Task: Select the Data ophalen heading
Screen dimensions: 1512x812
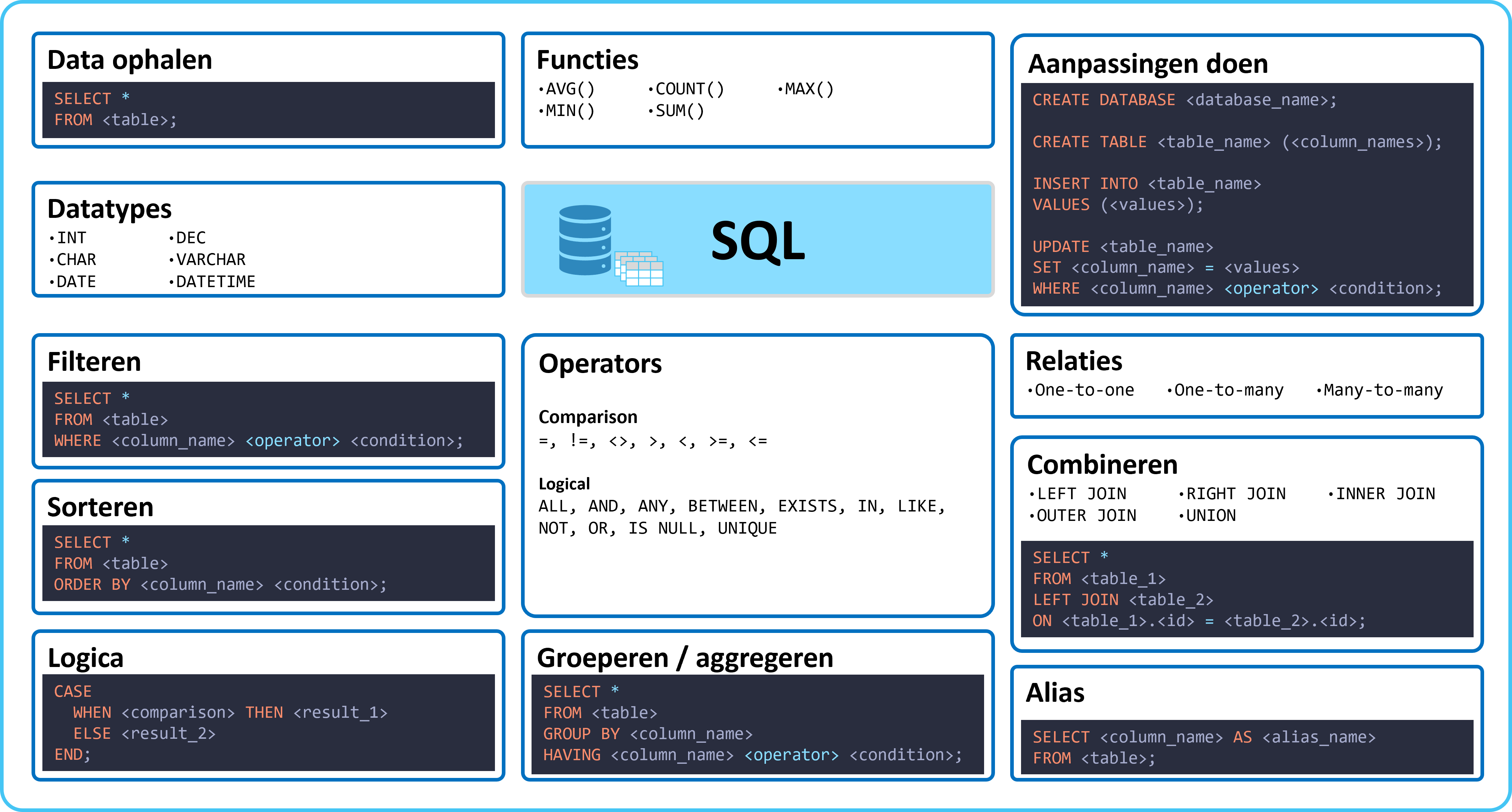Action: (x=130, y=60)
